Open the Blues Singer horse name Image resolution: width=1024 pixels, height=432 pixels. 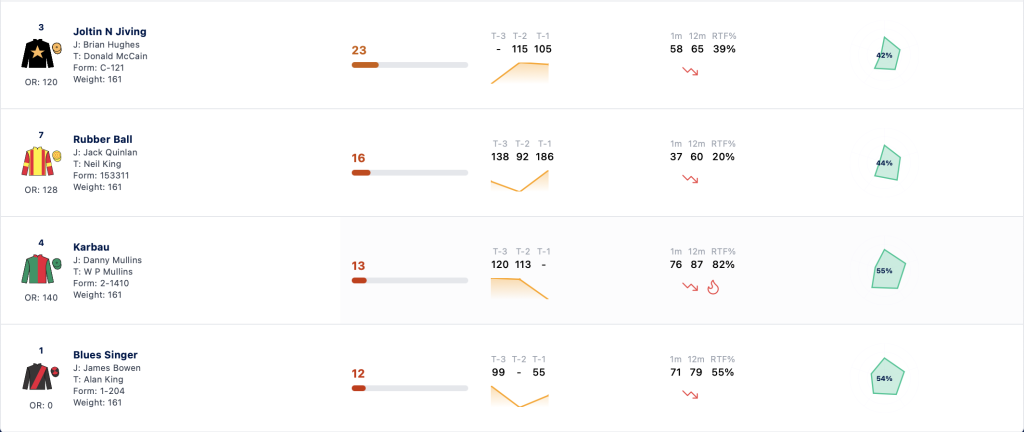[x=105, y=354]
